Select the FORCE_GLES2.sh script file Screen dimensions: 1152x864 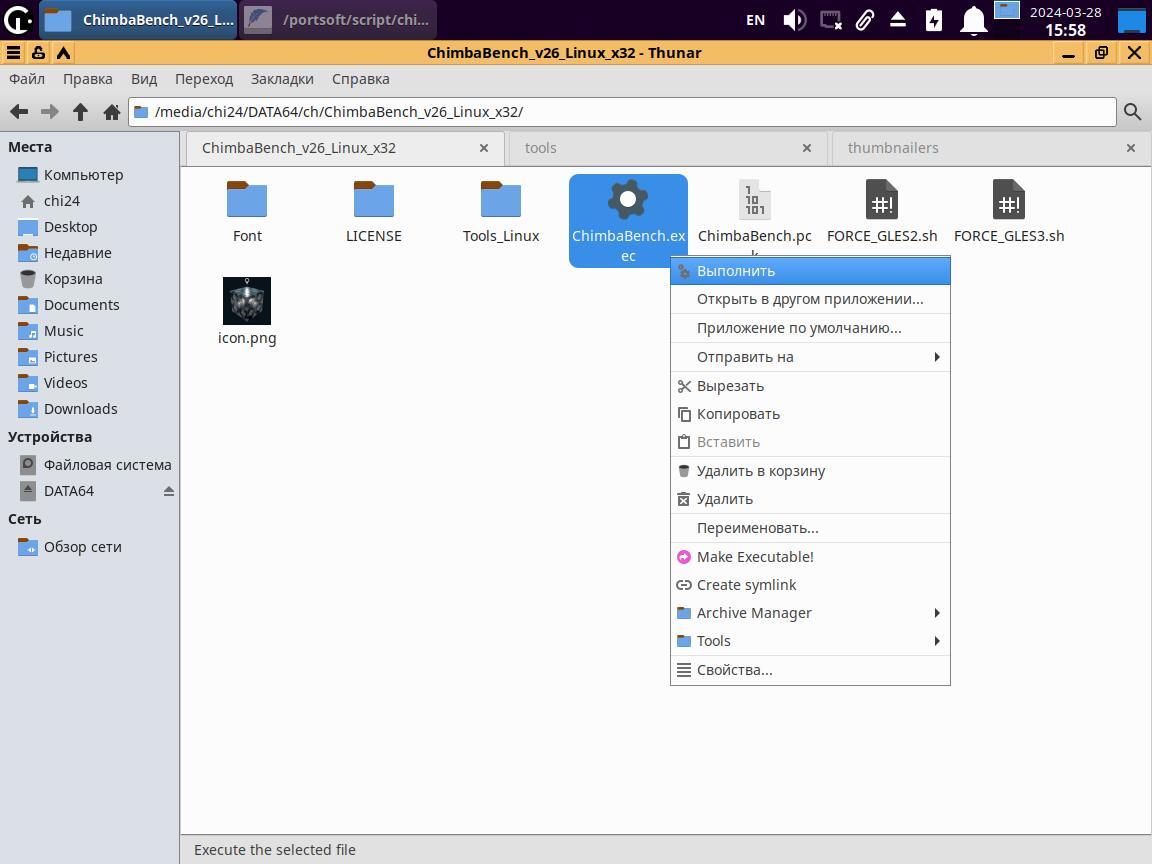(882, 212)
